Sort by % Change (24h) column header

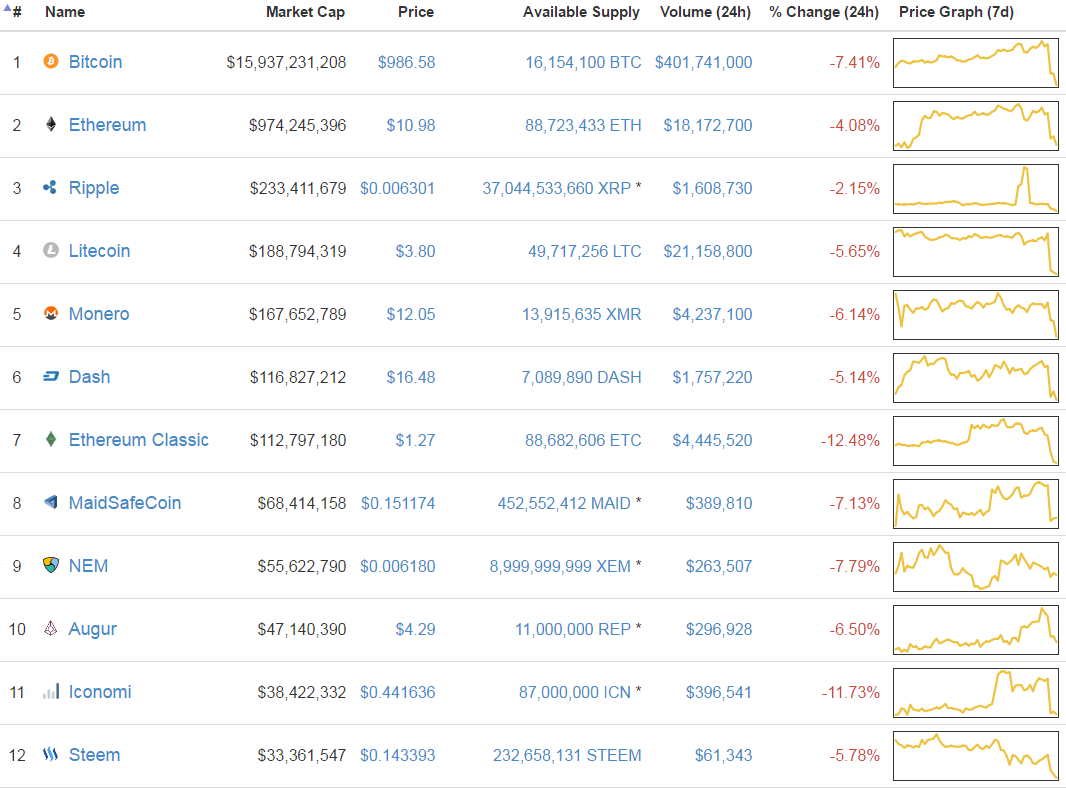(824, 12)
